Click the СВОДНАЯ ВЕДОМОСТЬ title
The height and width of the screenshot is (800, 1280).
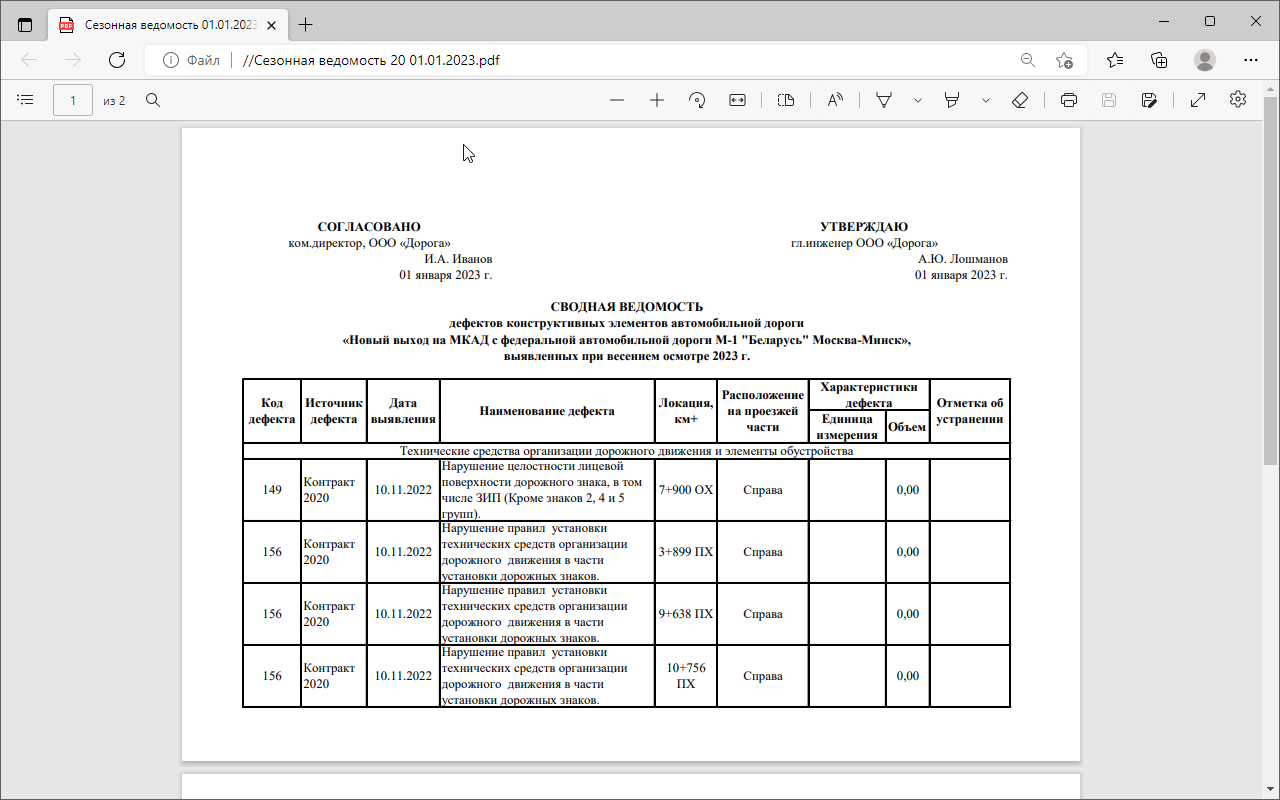click(627, 307)
